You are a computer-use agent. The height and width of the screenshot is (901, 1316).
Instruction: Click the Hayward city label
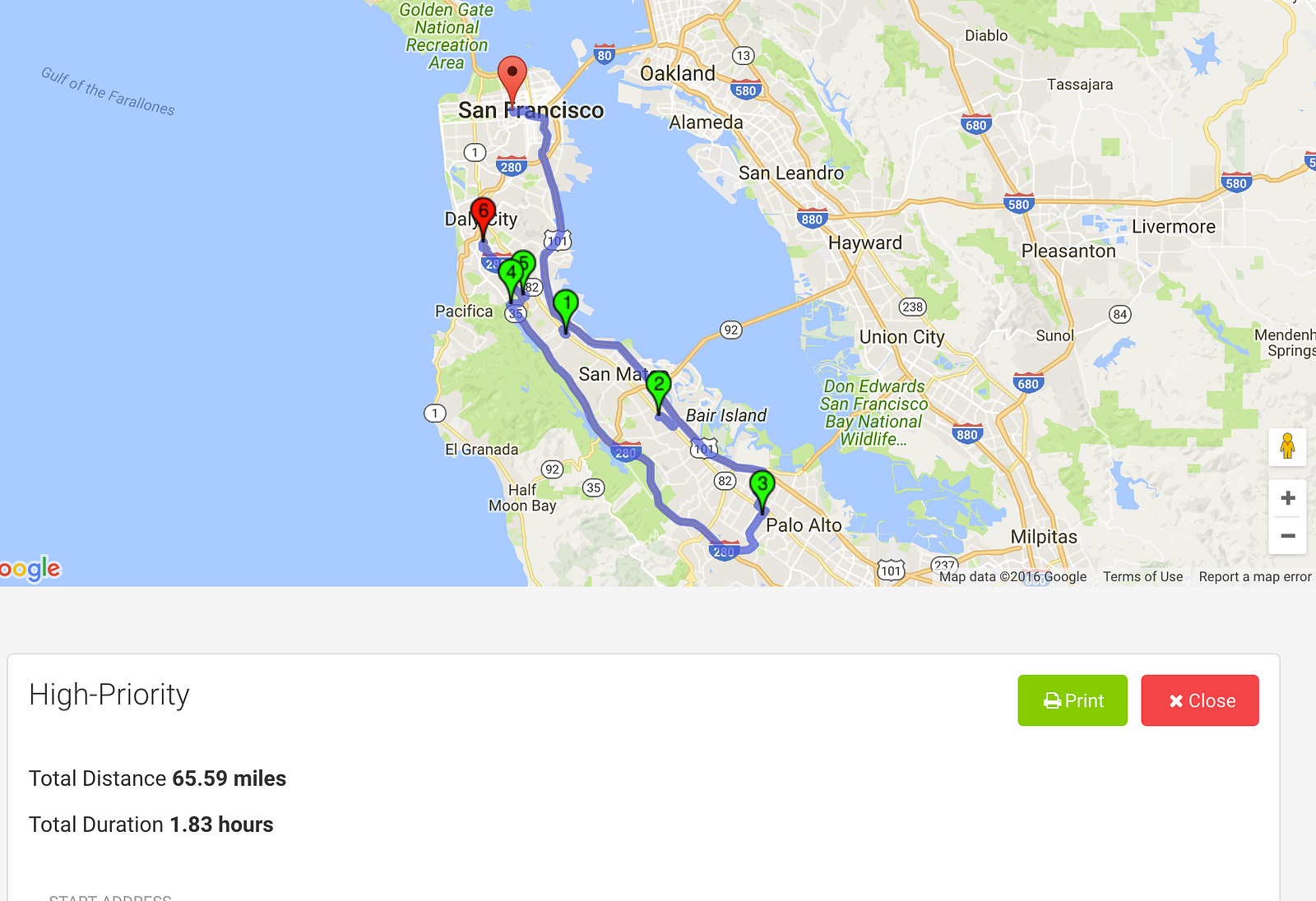point(864,243)
